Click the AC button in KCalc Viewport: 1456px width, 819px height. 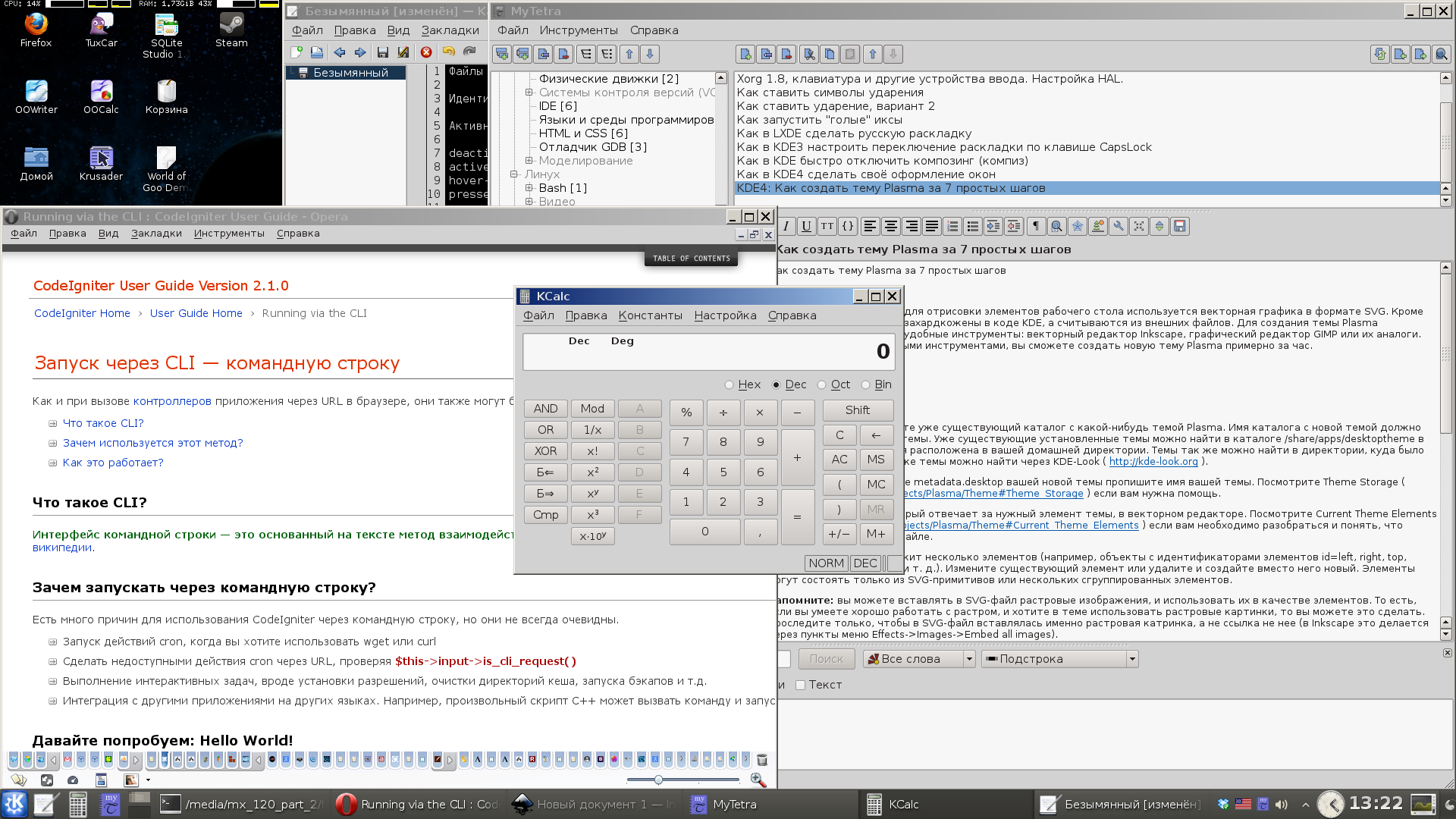(839, 460)
